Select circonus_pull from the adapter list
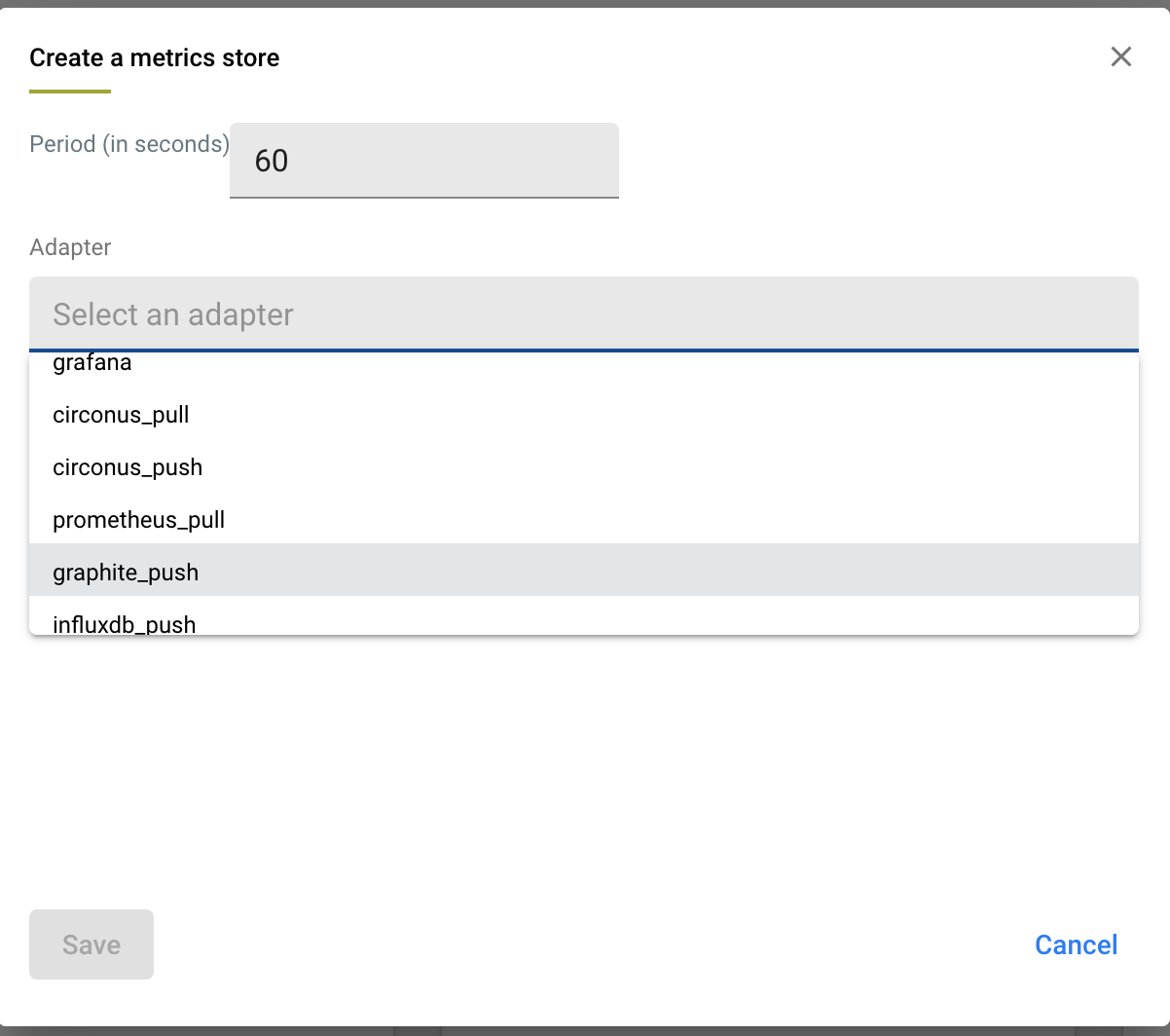This screenshot has width=1170, height=1036. coord(121,415)
